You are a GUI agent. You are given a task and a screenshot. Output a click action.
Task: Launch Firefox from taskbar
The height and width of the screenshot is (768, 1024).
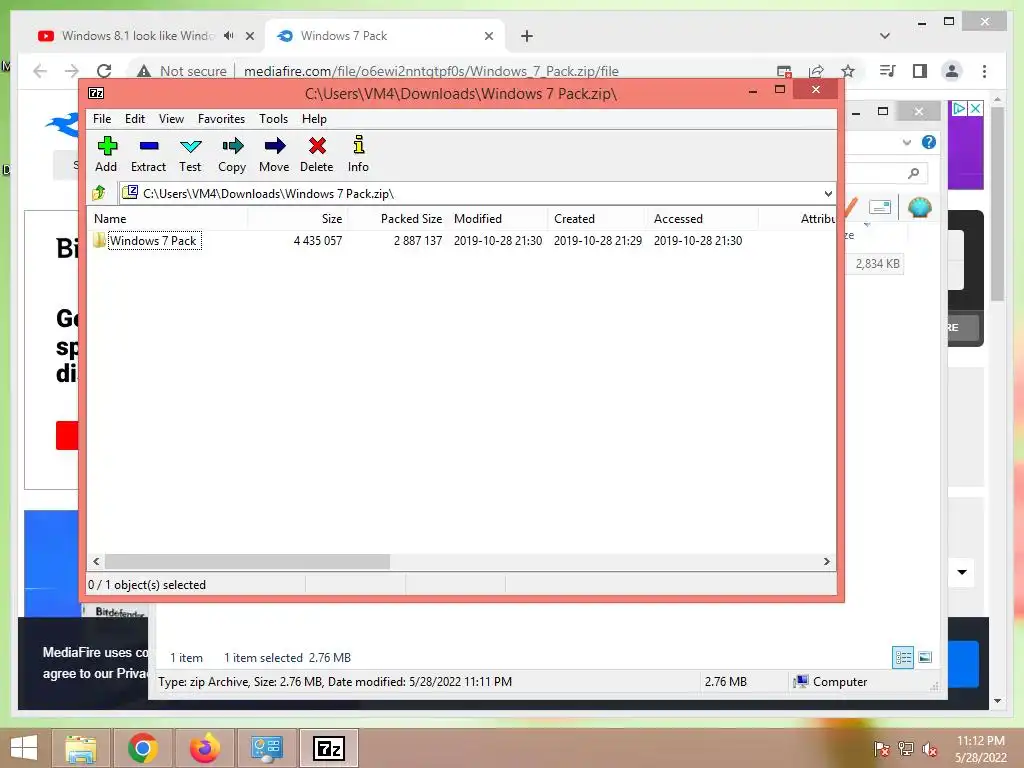(205, 748)
